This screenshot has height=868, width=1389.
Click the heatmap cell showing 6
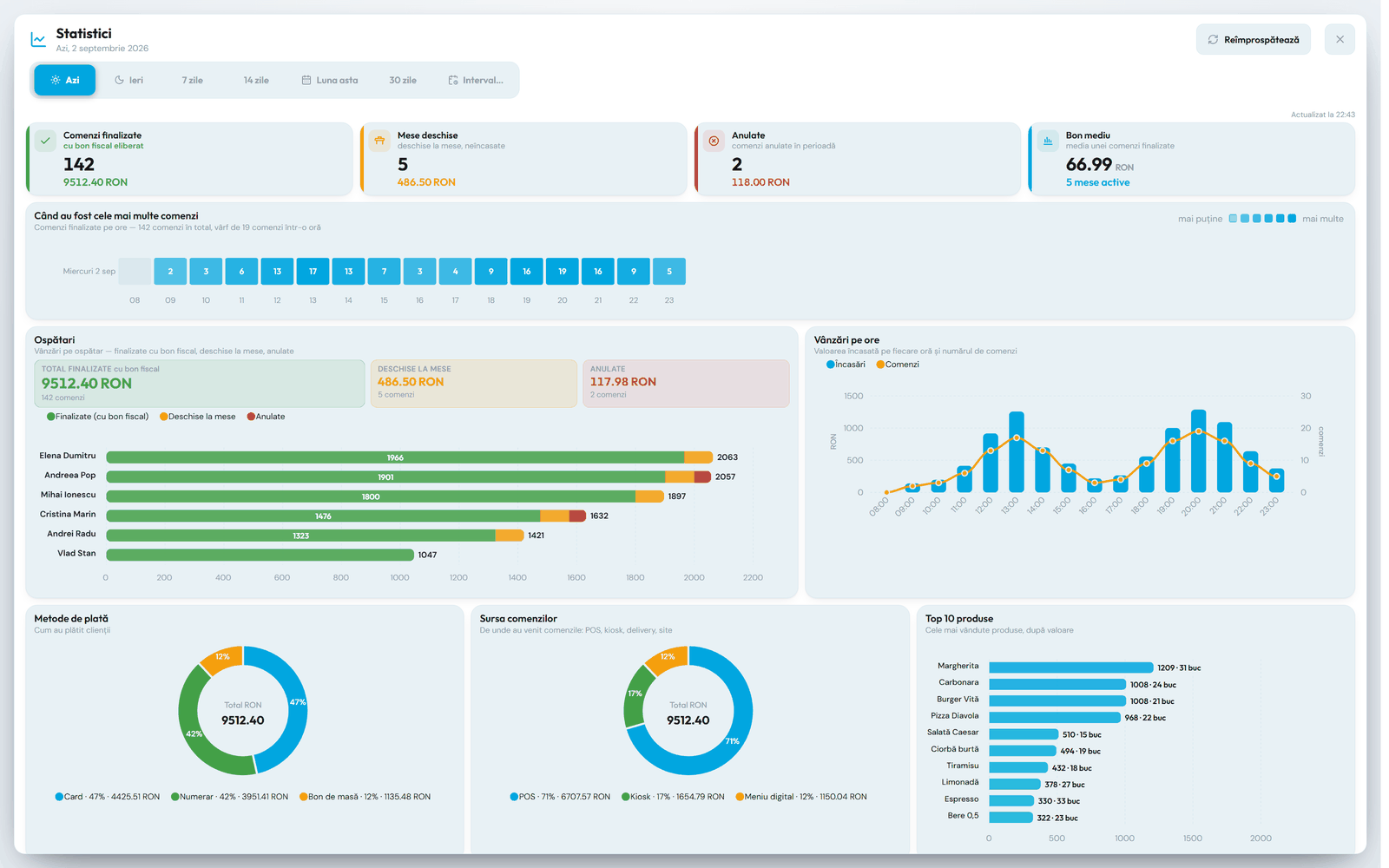[241, 272]
